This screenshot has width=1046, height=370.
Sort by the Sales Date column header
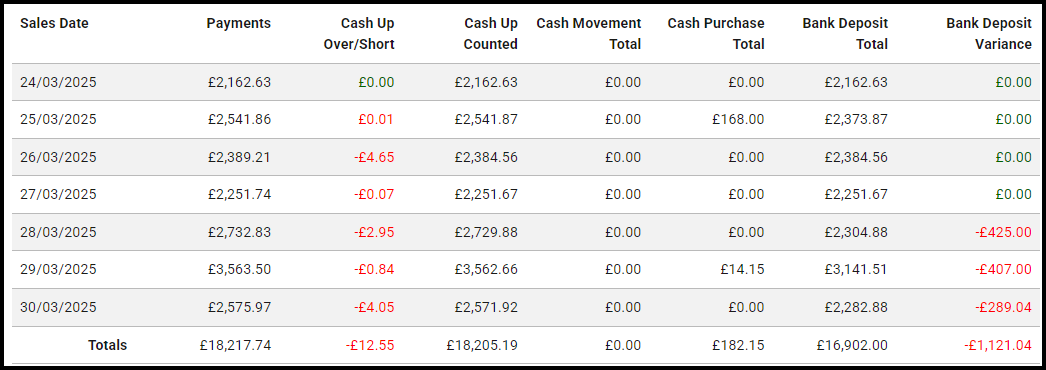[54, 23]
